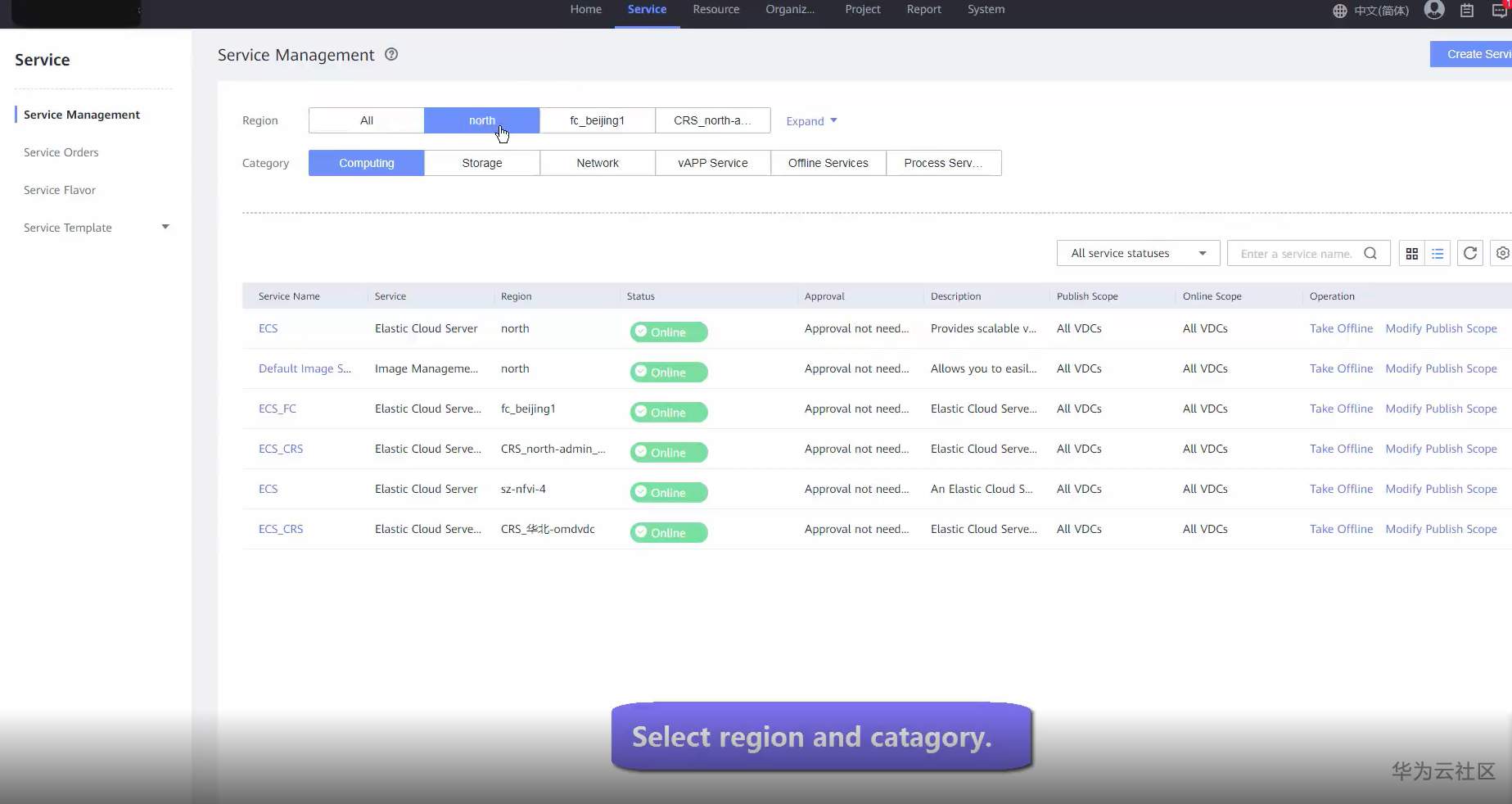Open the System menu
Screen dimensions: 1512x804
pyautogui.click(x=986, y=10)
